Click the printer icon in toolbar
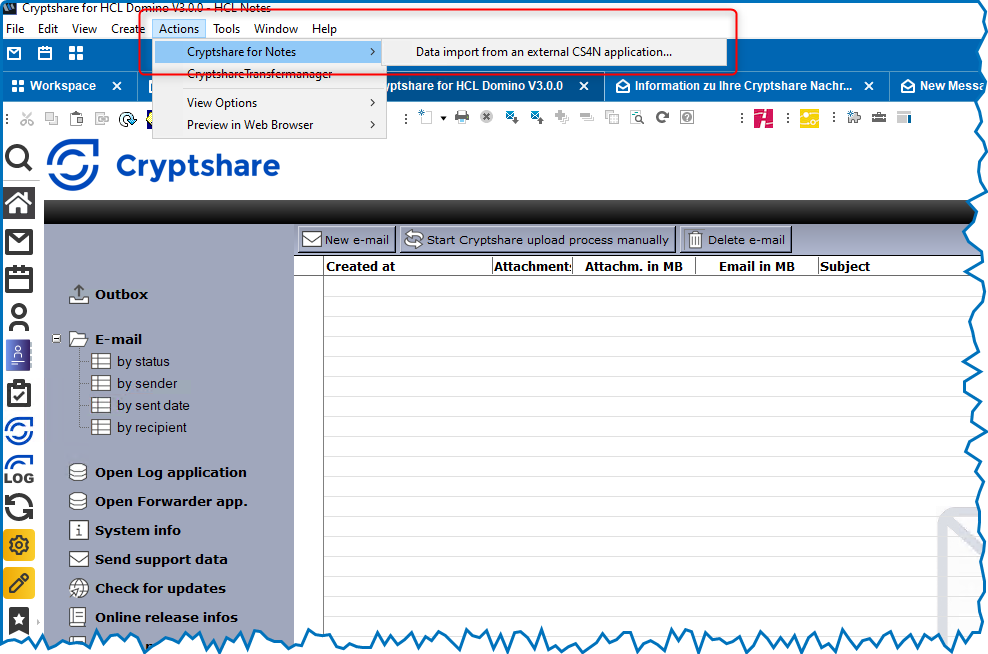This screenshot has height=654, width=988. 462,118
